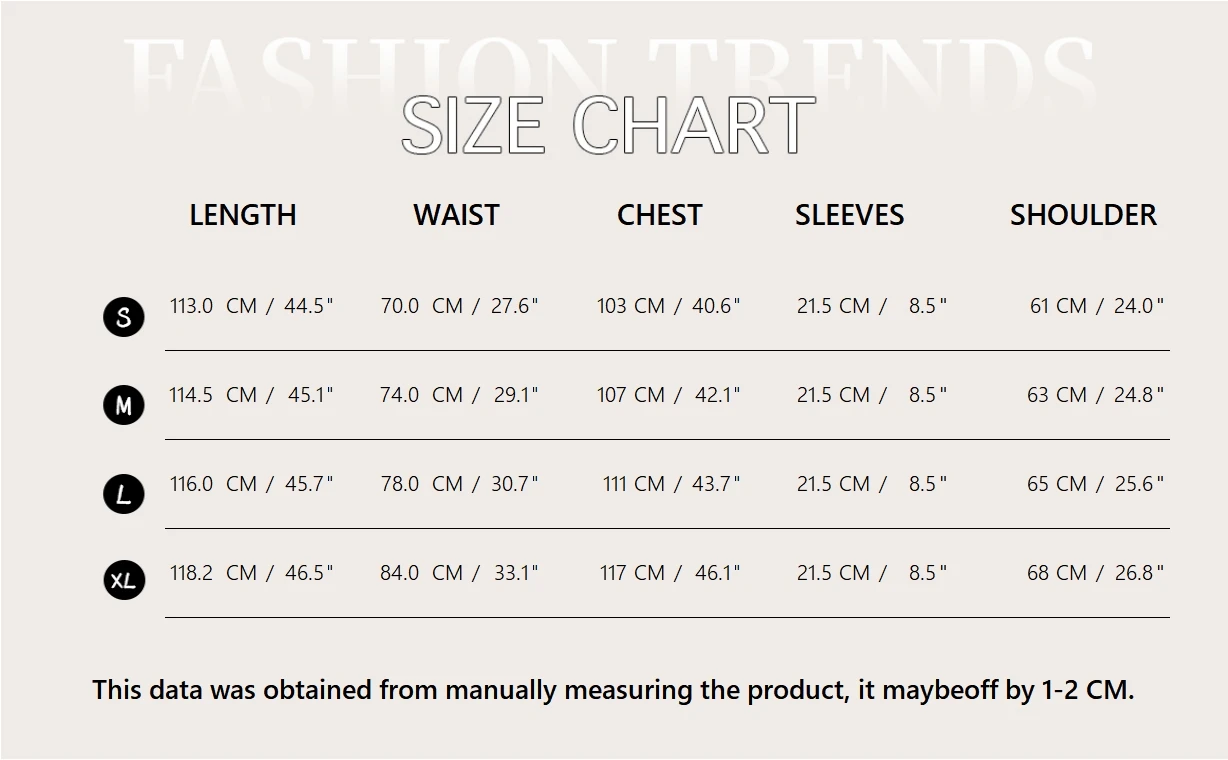The image size is (1228, 760).
Task: Select the LENGTH column header
Action: [x=243, y=215]
